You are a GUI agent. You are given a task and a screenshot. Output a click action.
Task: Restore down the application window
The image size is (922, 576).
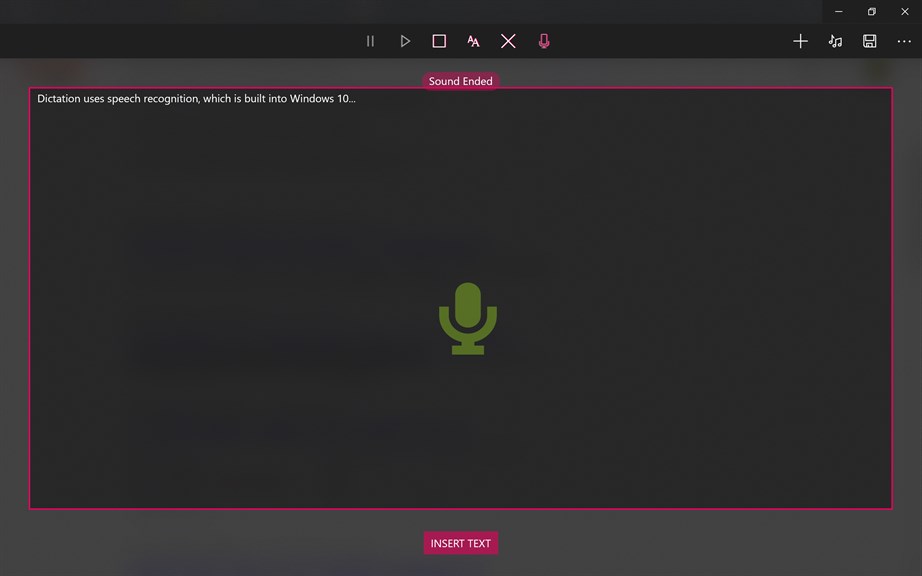871,12
